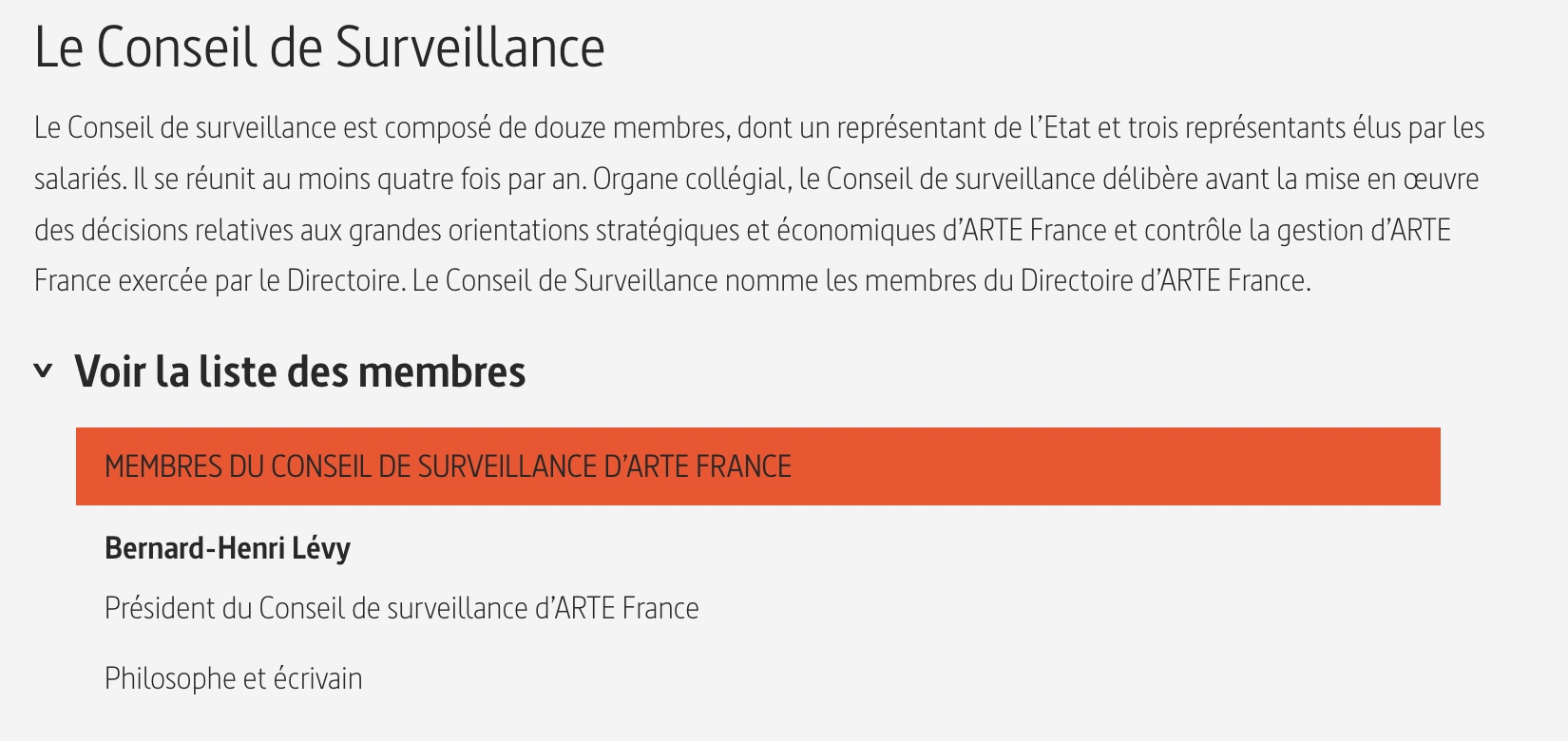The height and width of the screenshot is (741, 1568).
Task: Select the orange 'MEMBRES DU CONSEIL' banner
Action: coord(758,466)
